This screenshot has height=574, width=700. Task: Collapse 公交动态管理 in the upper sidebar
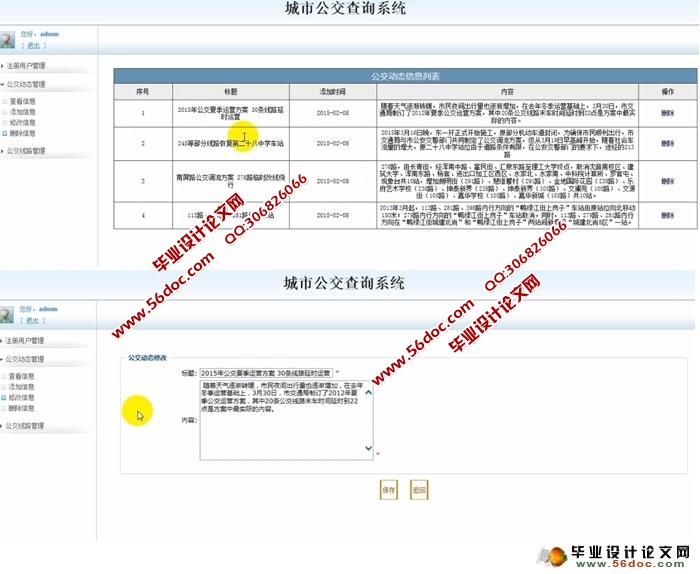27,85
